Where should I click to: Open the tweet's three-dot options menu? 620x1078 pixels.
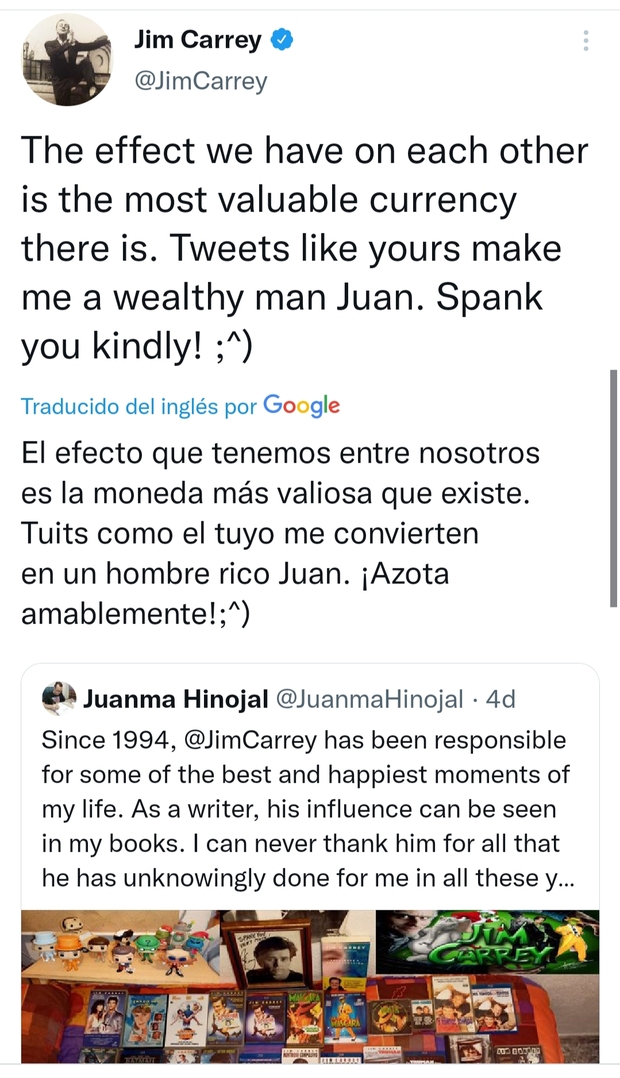(x=585, y=41)
